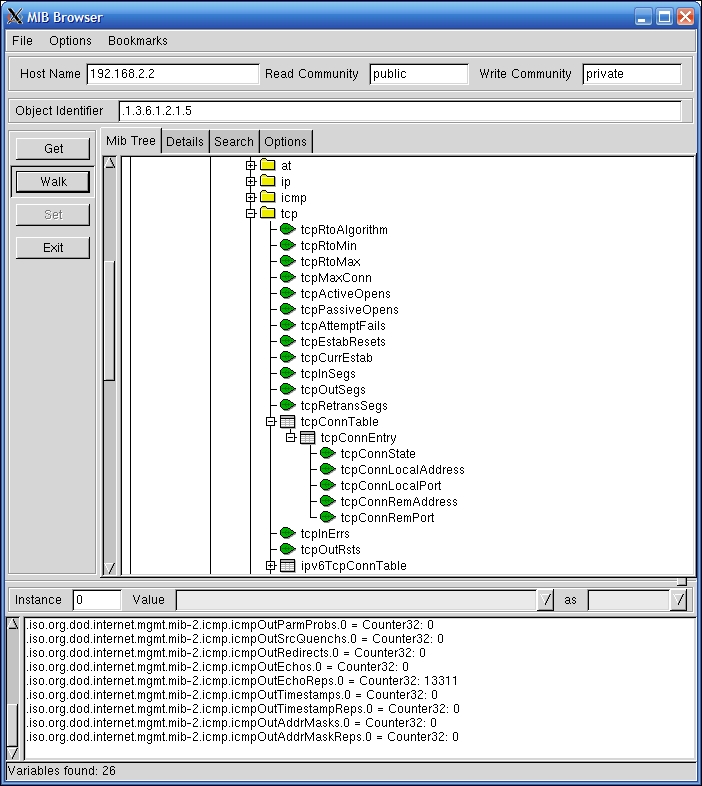Click the table icon for tcpConnEntry

pos(307,438)
